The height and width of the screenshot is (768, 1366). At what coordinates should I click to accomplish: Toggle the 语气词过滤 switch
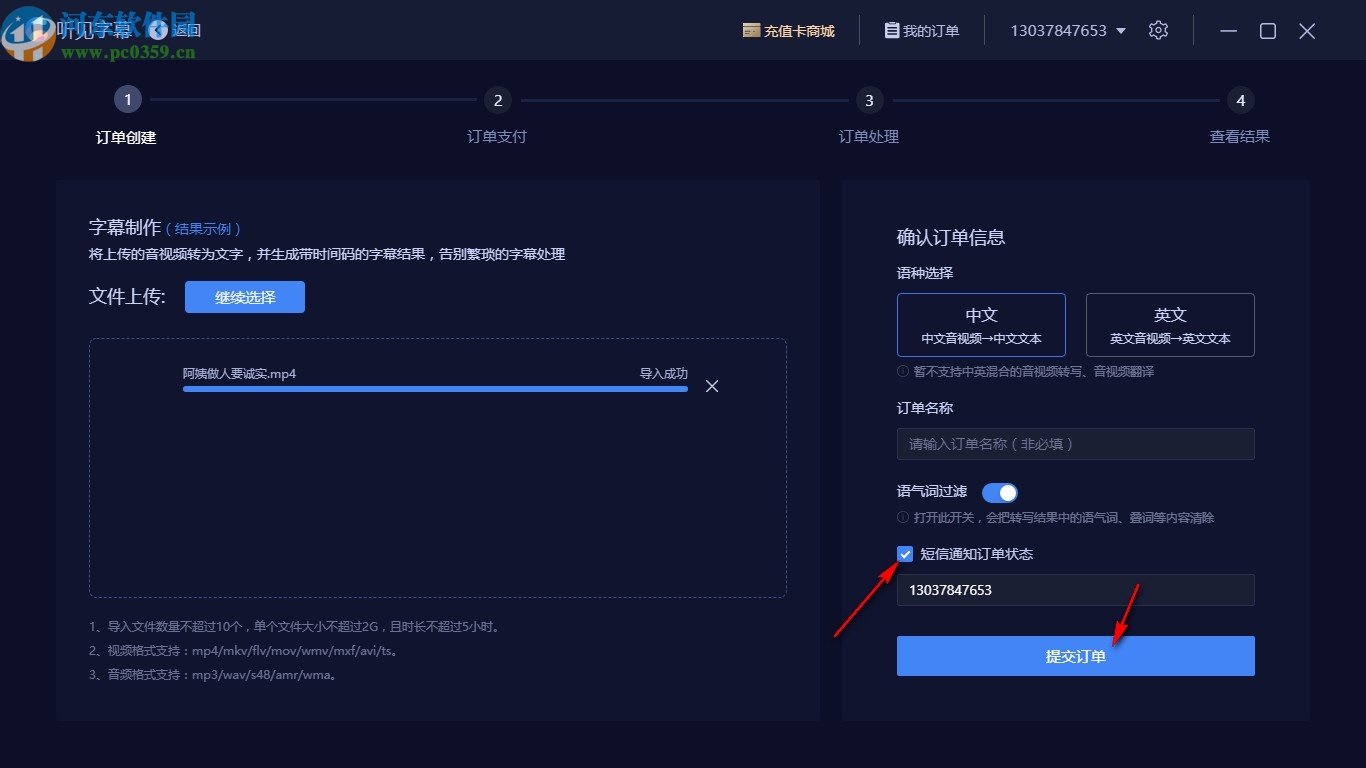pos(1000,493)
